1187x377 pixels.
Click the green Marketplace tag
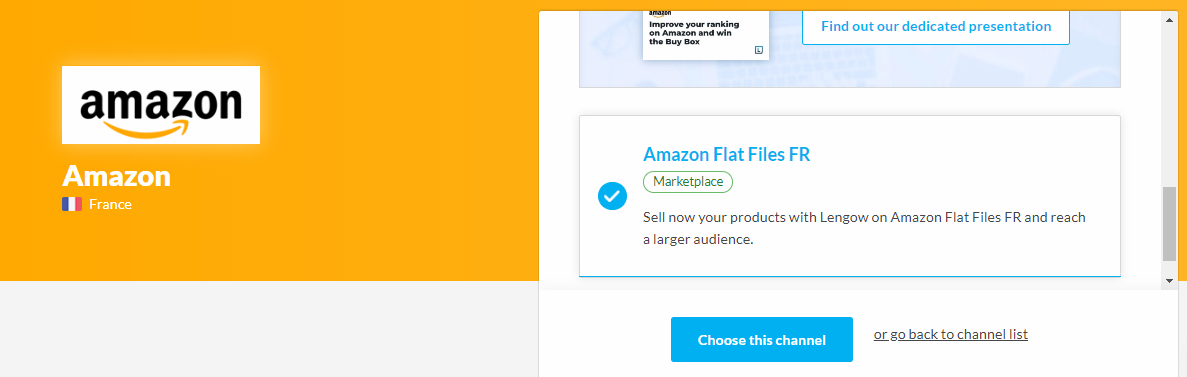click(688, 182)
